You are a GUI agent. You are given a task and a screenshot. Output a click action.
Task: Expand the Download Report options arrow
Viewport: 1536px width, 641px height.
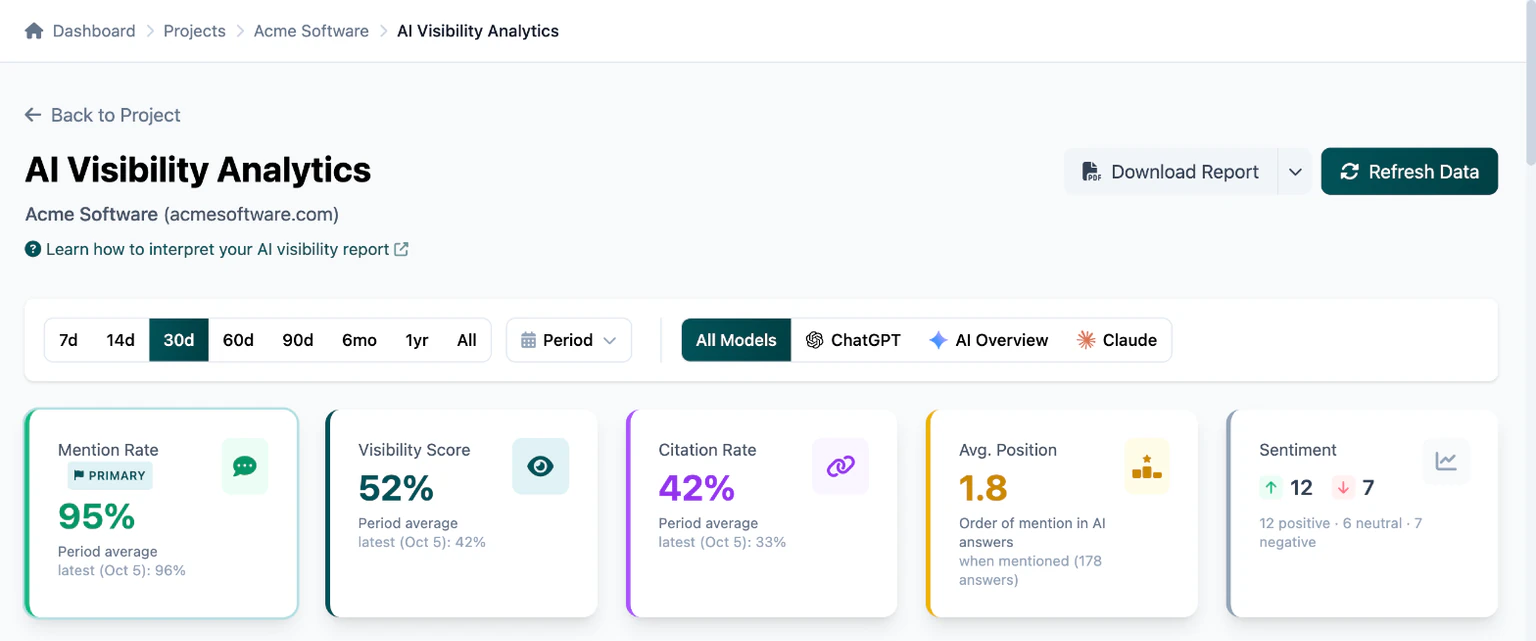pyautogui.click(x=1295, y=172)
